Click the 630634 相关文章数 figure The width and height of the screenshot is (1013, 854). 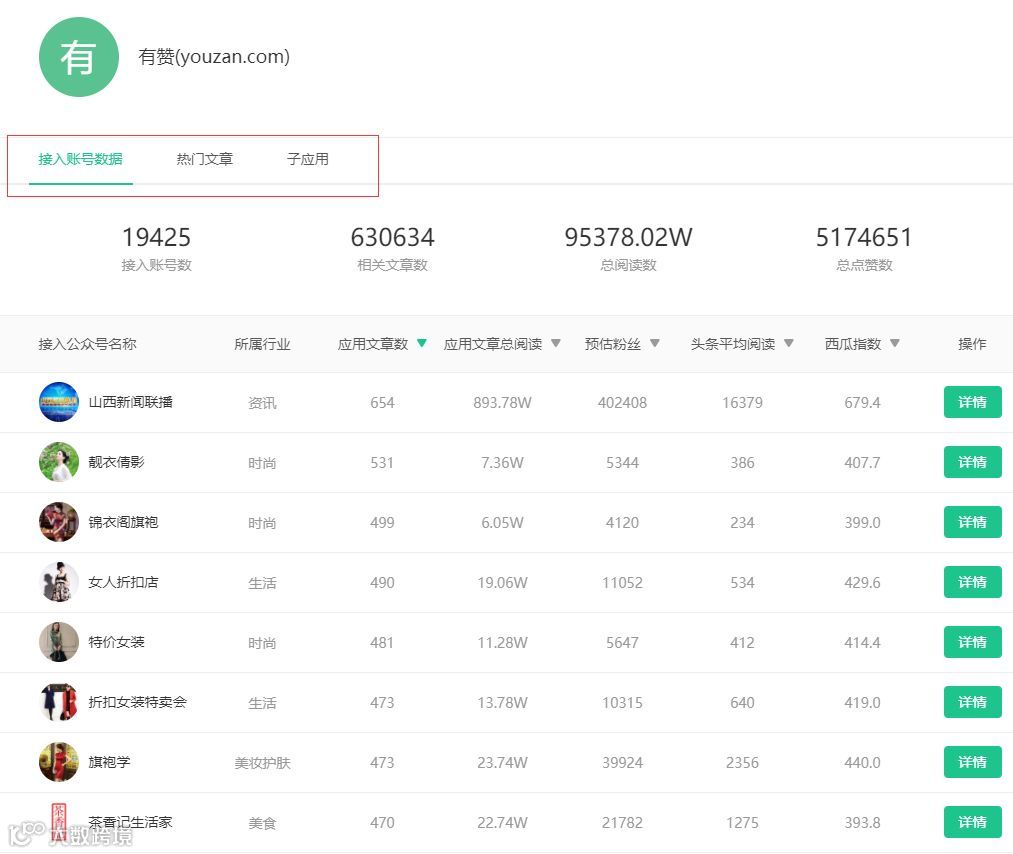392,237
